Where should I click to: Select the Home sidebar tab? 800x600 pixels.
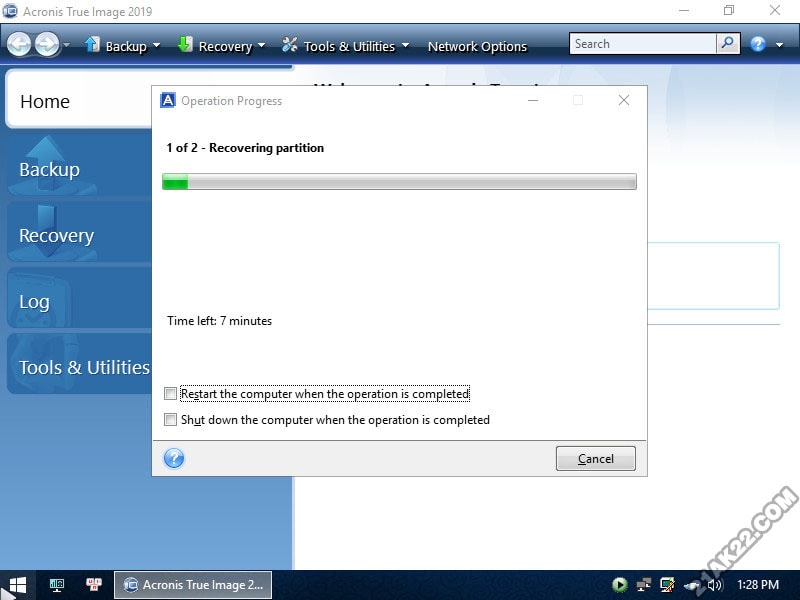(79, 101)
